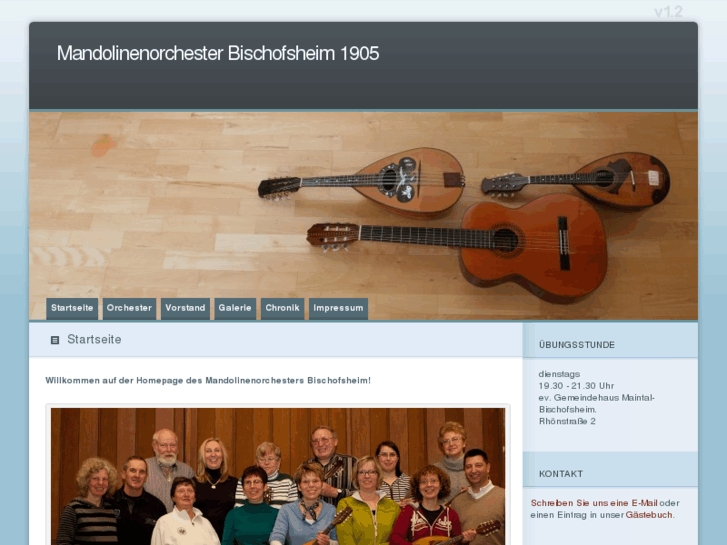Image resolution: width=727 pixels, height=545 pixels.
Task: Select the Chronik tab
Action: click(282, 308)
